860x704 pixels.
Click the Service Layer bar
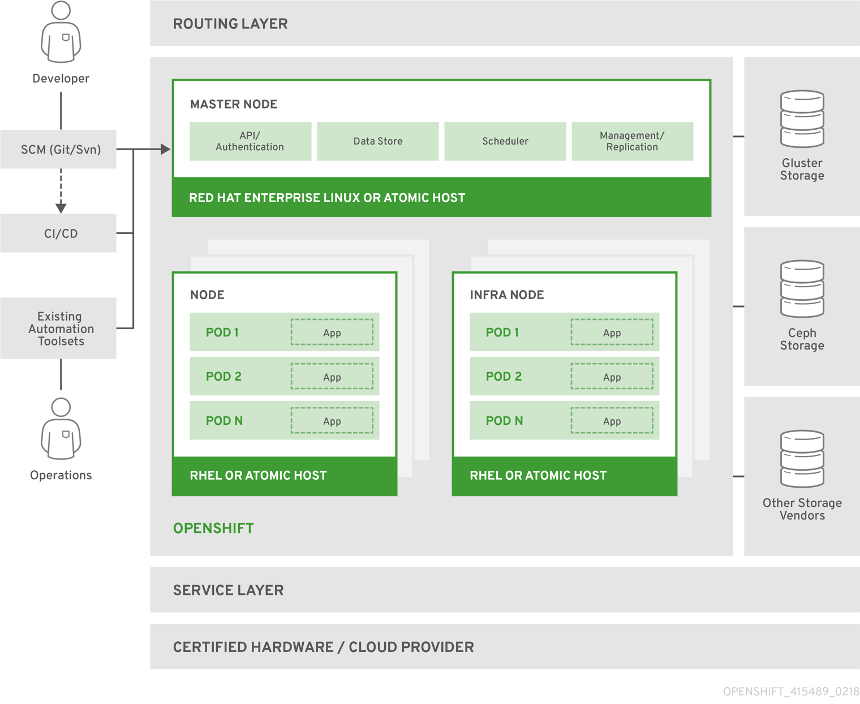504,590
